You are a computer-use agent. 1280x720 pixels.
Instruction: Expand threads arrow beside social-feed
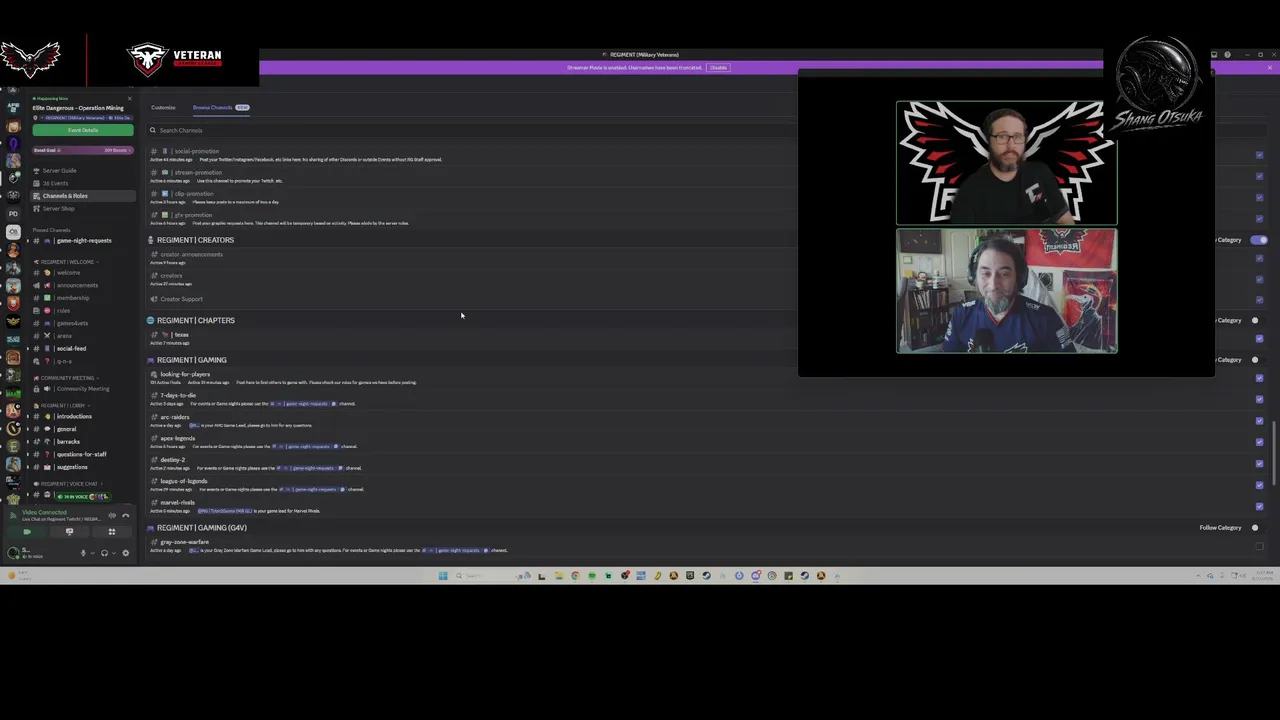(28, 349)
